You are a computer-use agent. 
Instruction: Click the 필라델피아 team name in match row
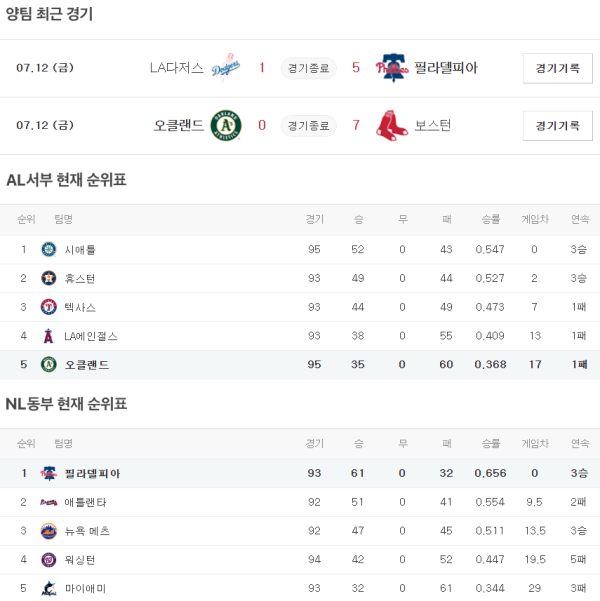[445, 68]
